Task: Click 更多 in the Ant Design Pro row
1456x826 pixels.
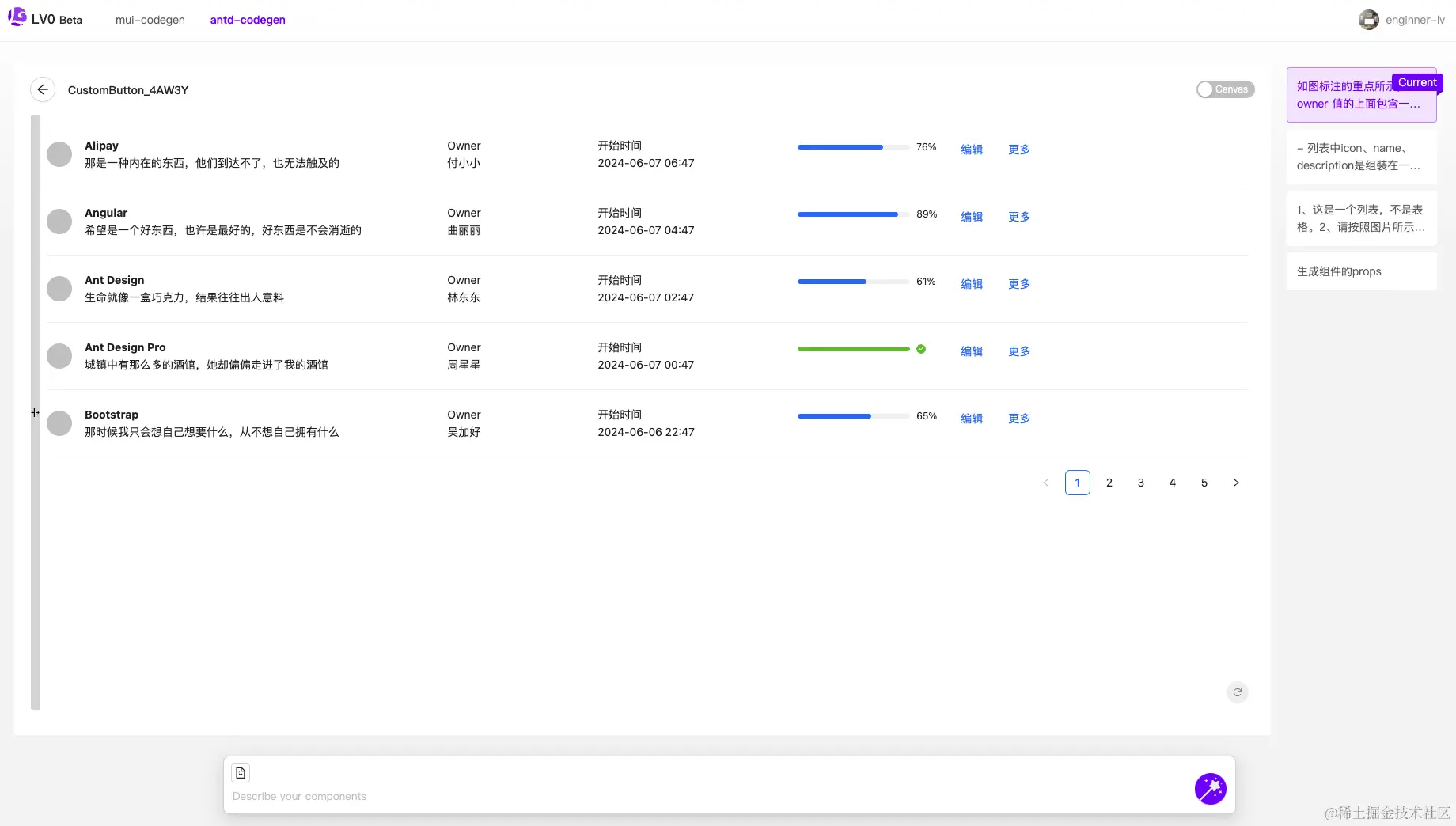Action: (1019, 351)
